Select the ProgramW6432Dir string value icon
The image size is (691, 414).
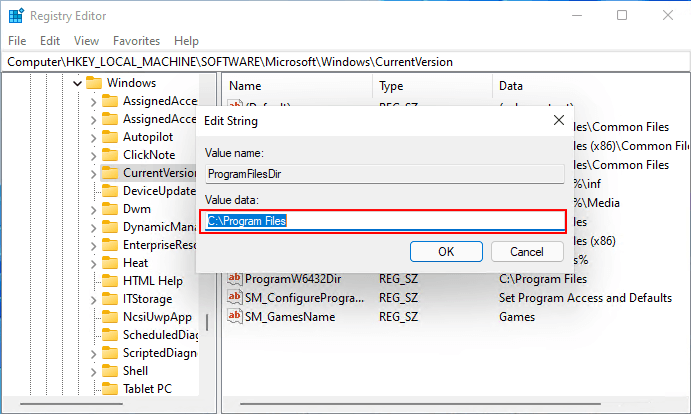coord(236,279)
